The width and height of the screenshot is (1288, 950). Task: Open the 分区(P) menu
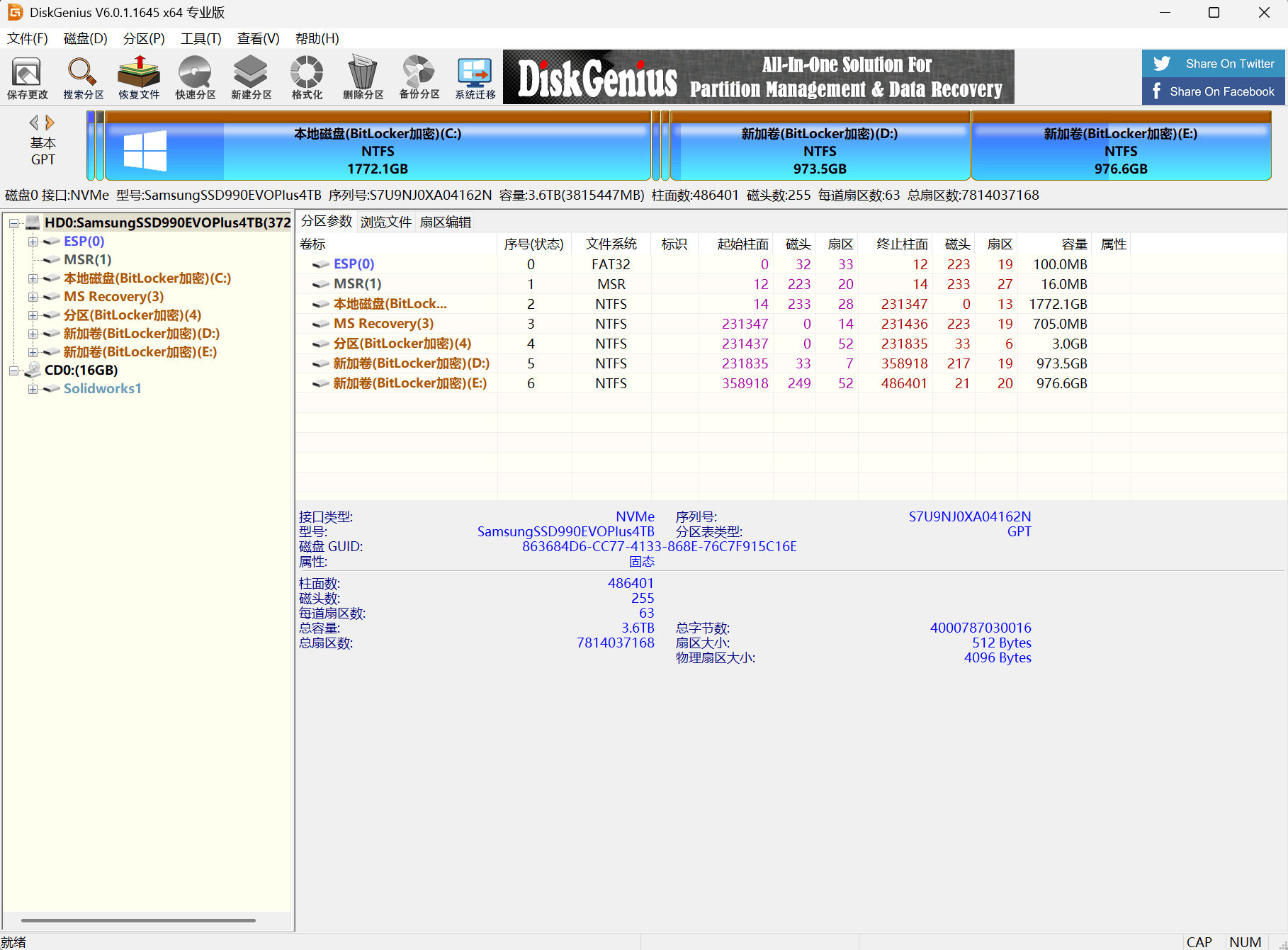pyautogui.click(x=144, y=38)
